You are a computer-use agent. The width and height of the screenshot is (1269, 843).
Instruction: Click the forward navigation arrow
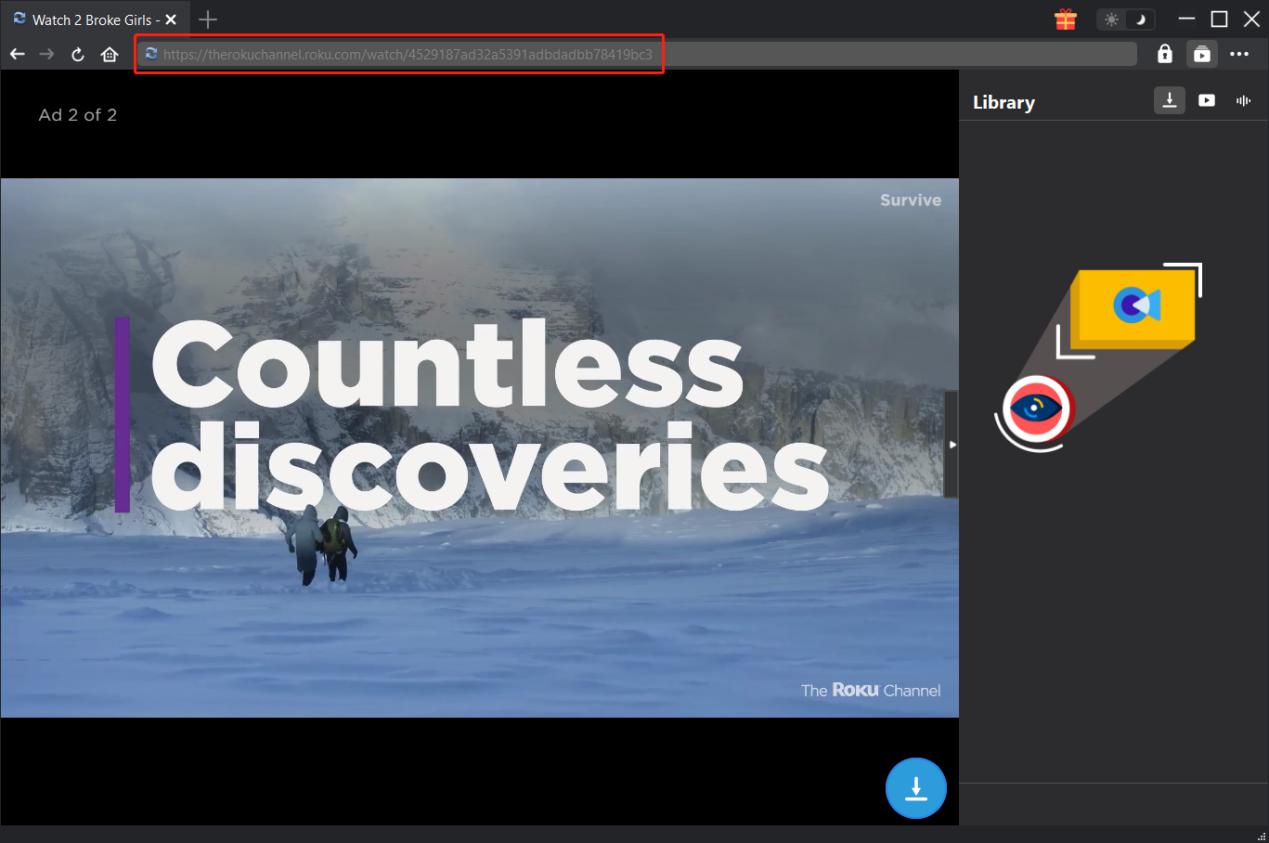(47, 54)
